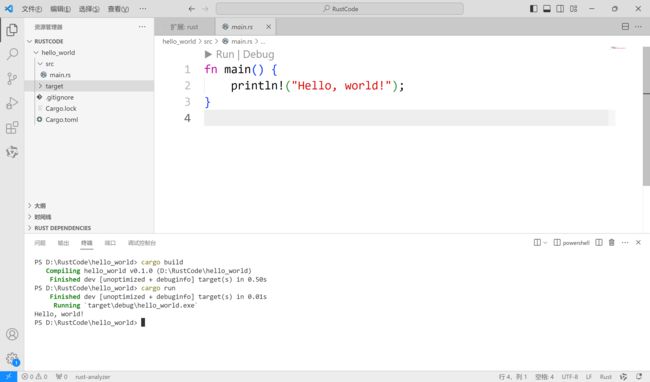The height and width of the screenshot is (382, 650).
Task: Kill terminal with the trash icon
Action: click(x=611, y=242)
